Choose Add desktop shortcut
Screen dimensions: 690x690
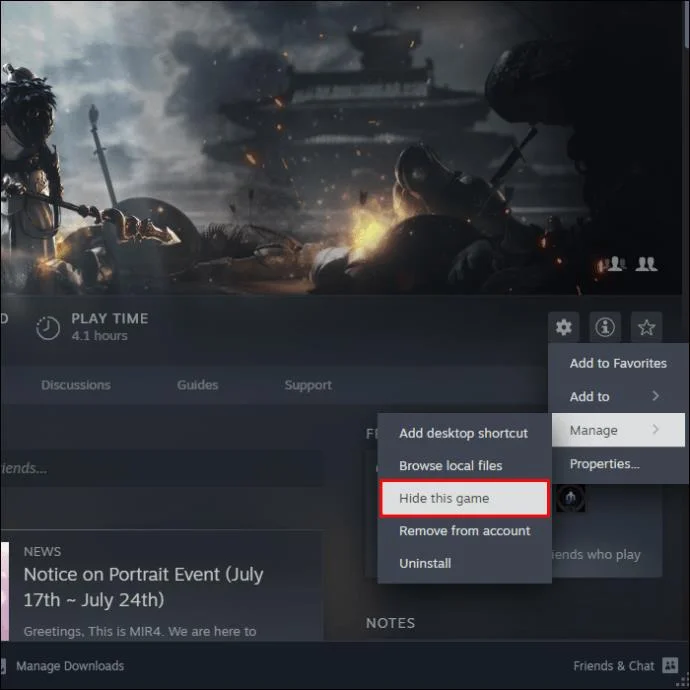click(x=464, y=433)
